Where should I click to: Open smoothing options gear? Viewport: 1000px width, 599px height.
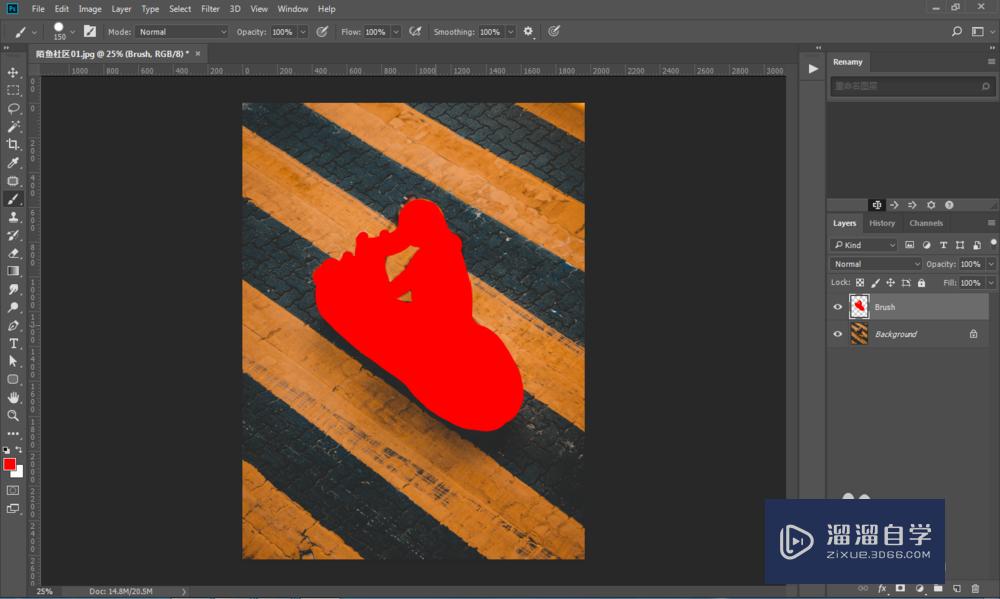point(528,31)
